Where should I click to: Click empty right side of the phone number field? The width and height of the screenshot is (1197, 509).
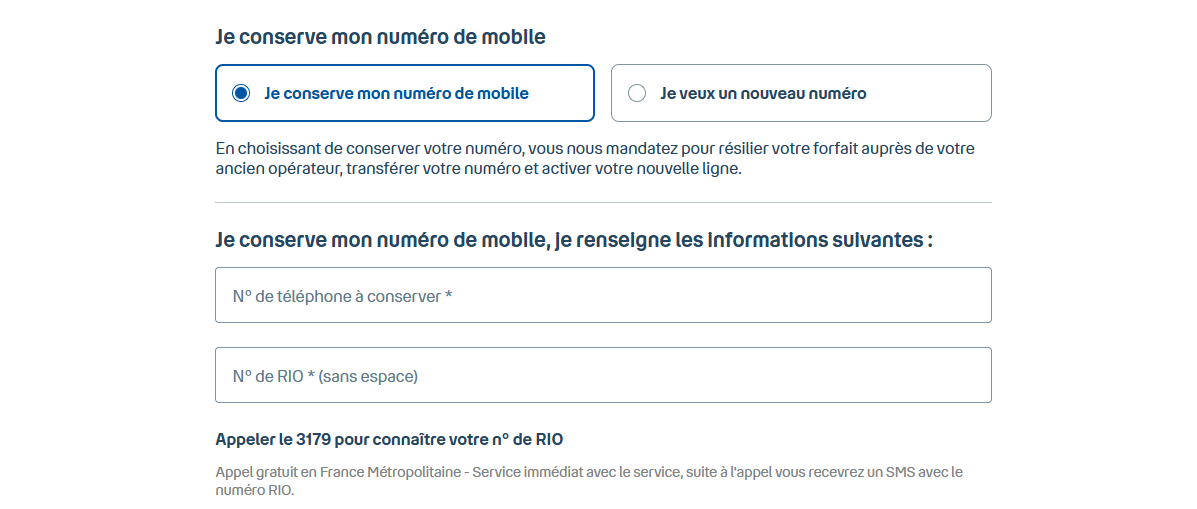point(850,295)
